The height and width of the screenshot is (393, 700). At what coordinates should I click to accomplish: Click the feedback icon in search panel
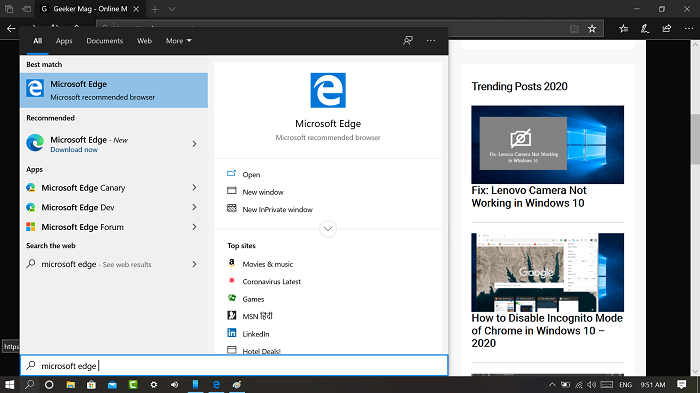coord(408,41)
